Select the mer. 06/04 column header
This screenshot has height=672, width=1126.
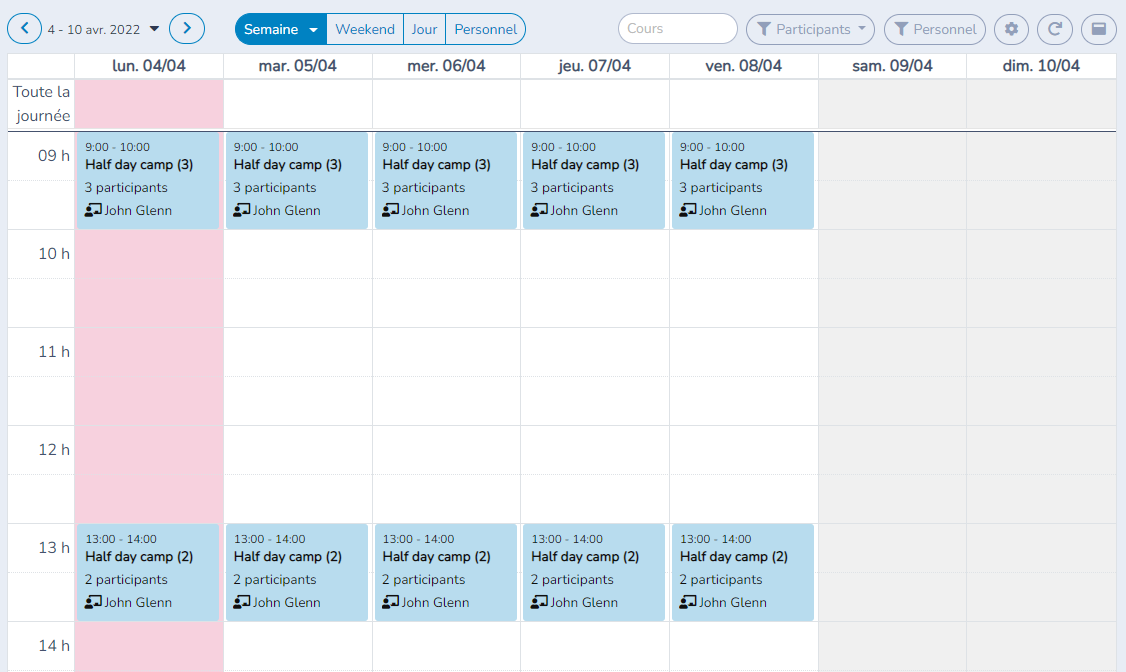[x=446, y=66]
